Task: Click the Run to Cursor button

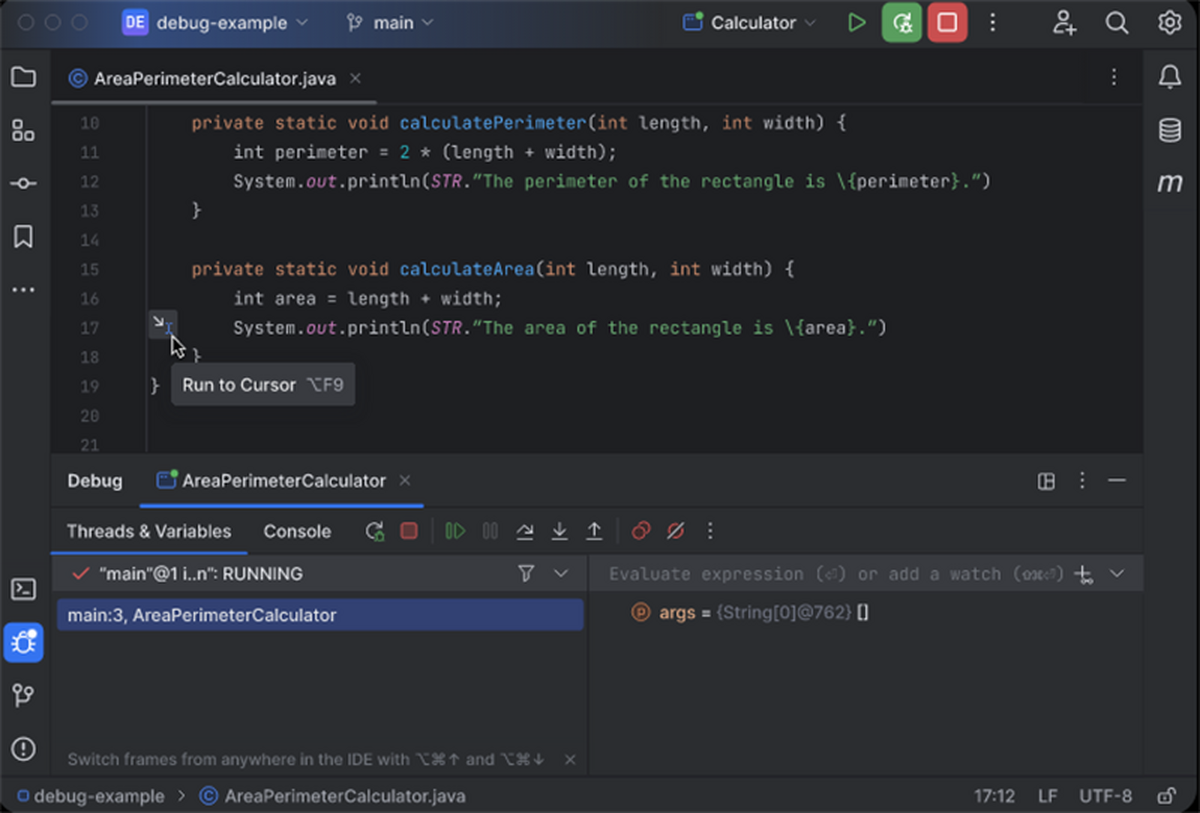Action: tap(161, 322)
